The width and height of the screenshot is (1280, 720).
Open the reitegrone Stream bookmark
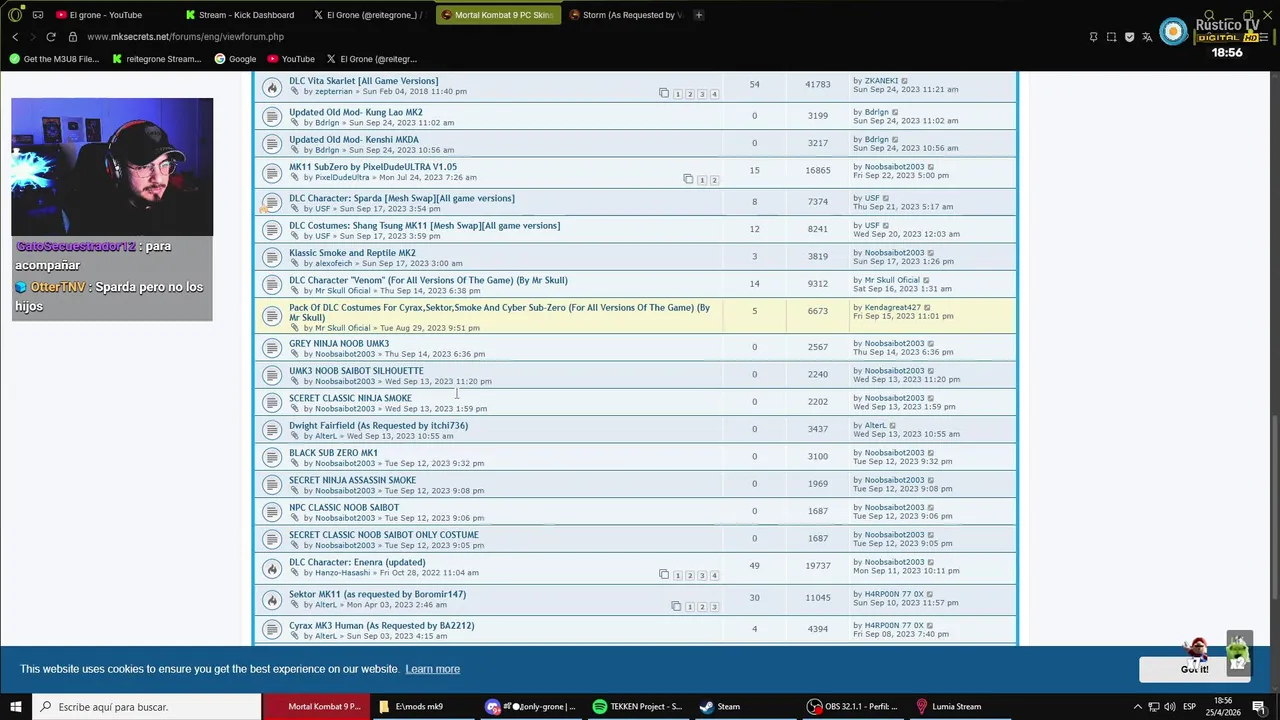tap(156, 59)
